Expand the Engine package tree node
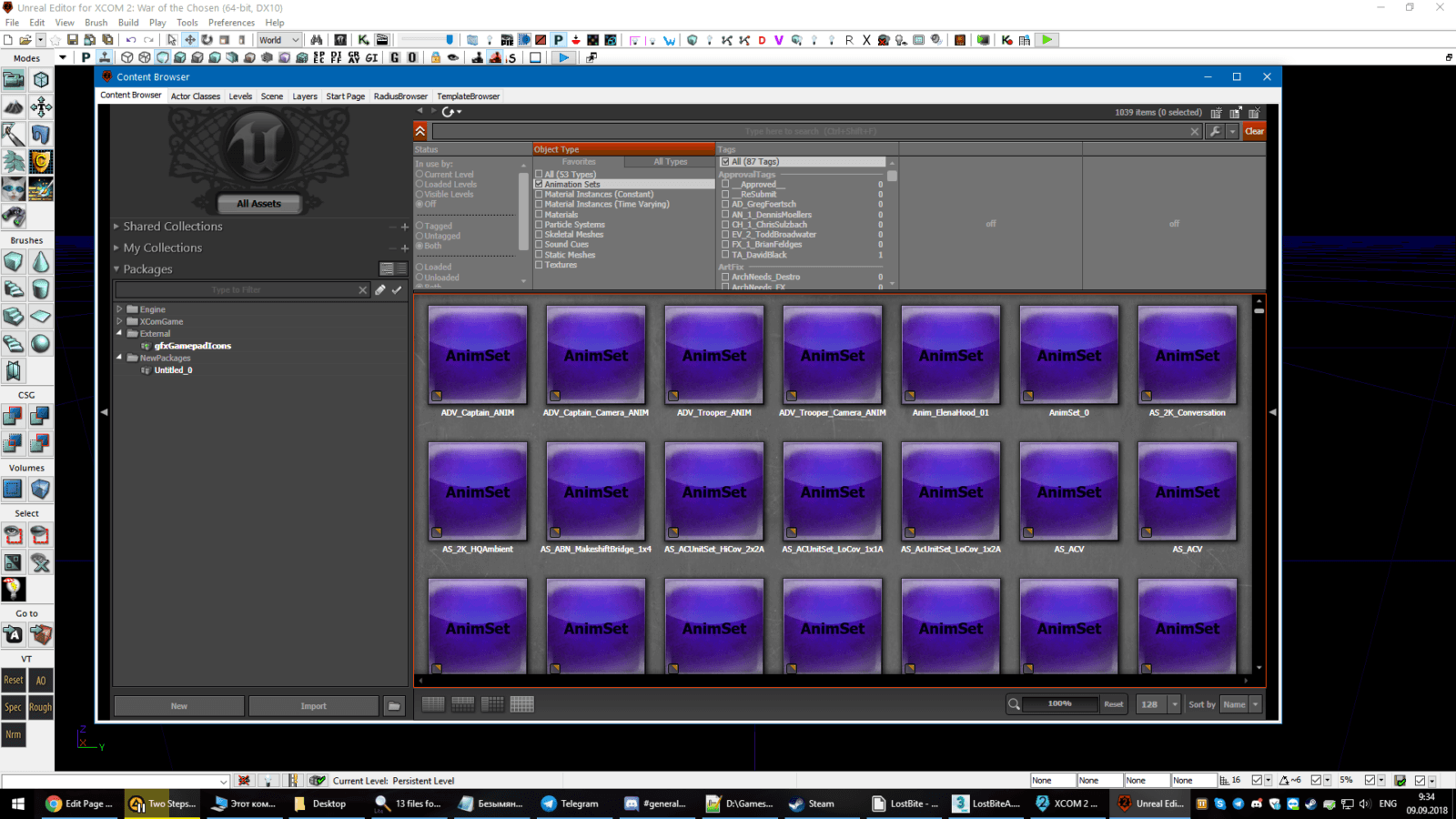Screen dimensions: 1456x819 click(119, 309)
